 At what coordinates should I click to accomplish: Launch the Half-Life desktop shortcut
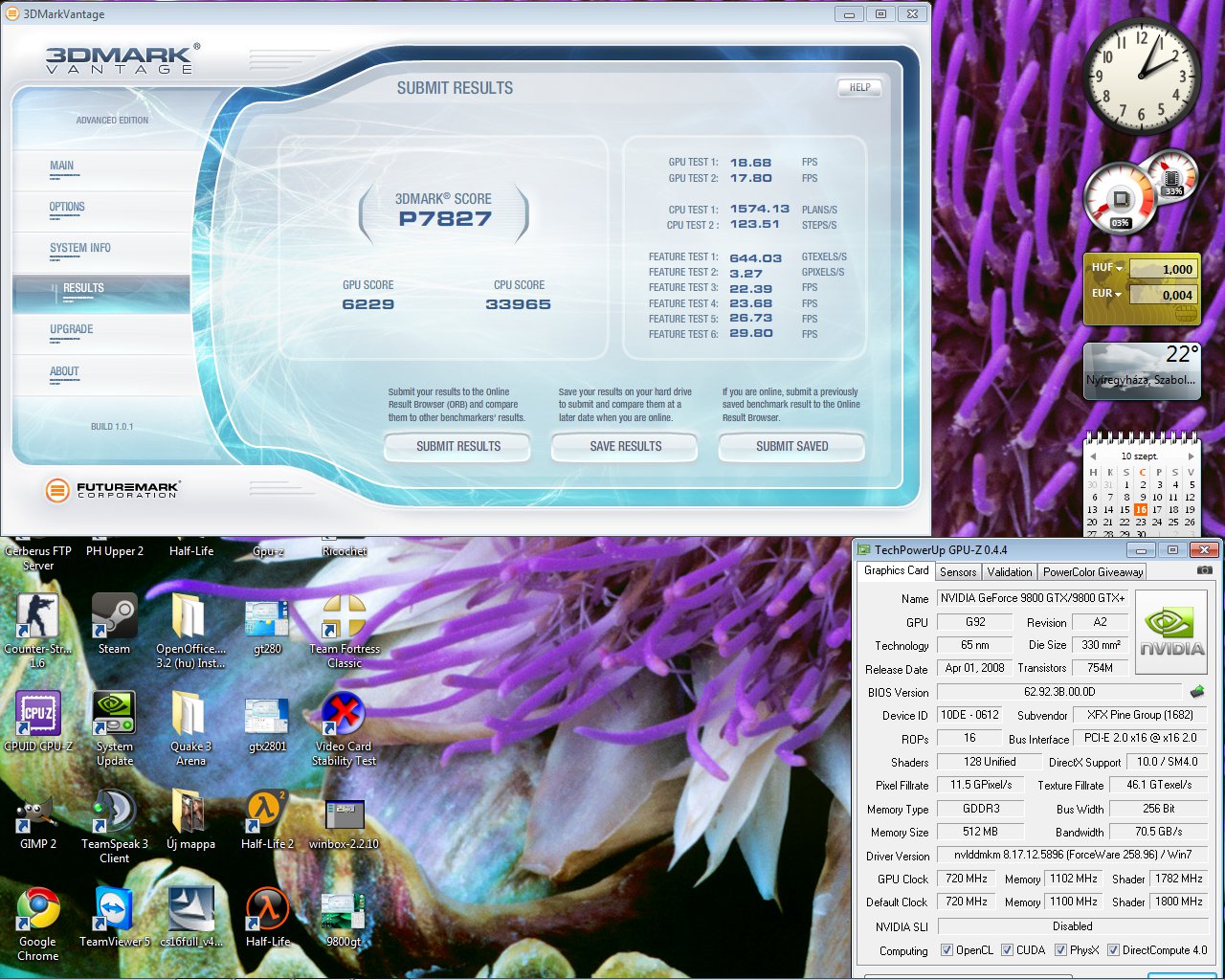tap(267, 917)
